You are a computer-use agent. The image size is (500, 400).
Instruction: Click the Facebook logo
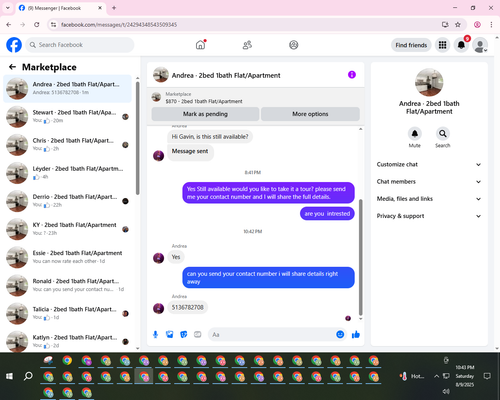[x=14, y=45]
